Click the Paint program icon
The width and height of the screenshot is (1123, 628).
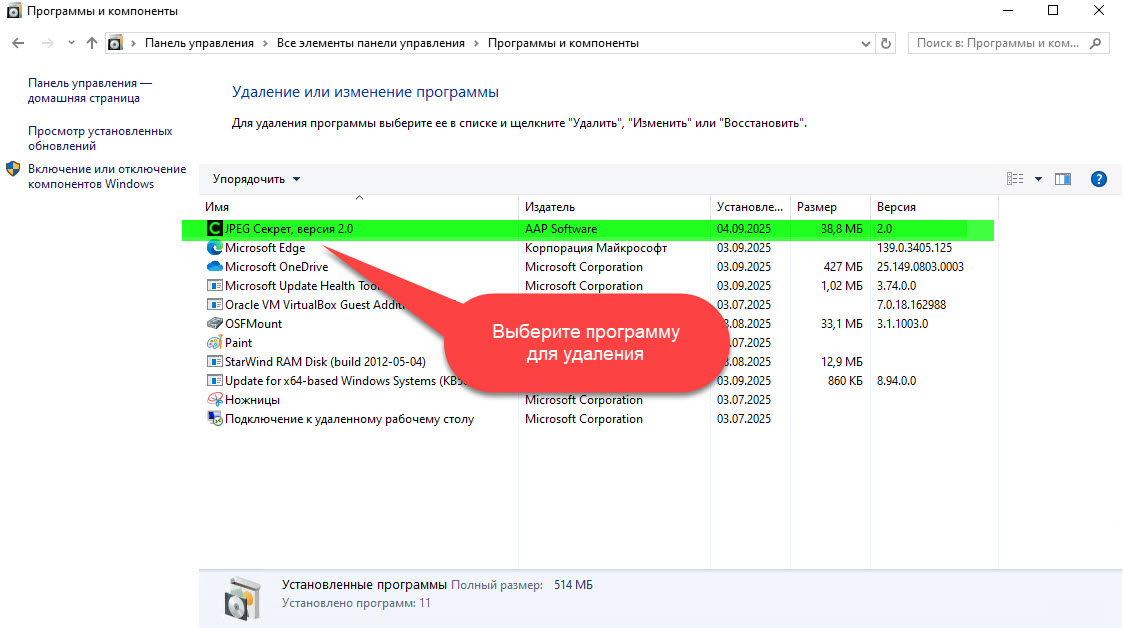point(214,343)
